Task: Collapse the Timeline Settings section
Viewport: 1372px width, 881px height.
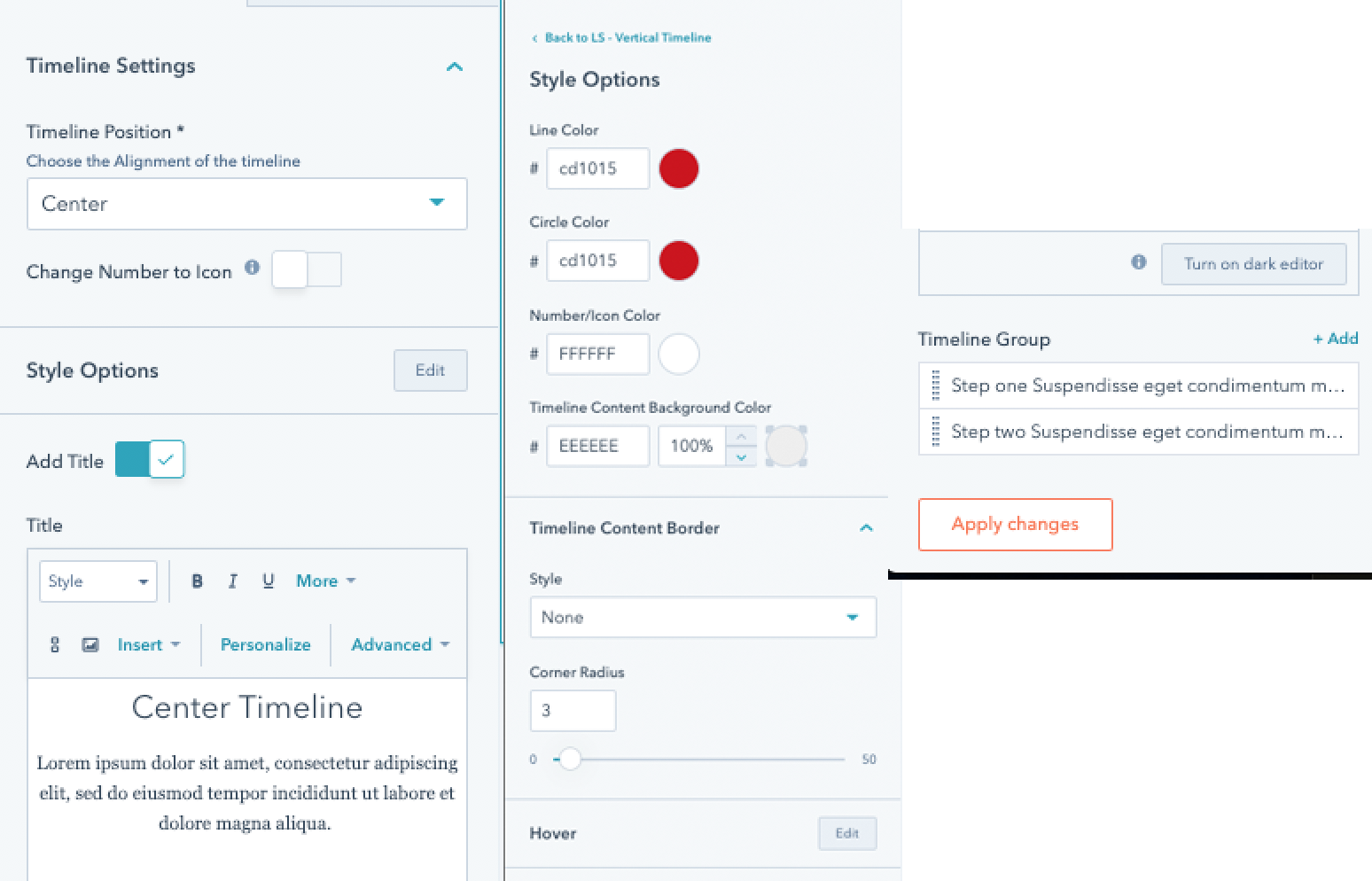Action: [455, 66]
